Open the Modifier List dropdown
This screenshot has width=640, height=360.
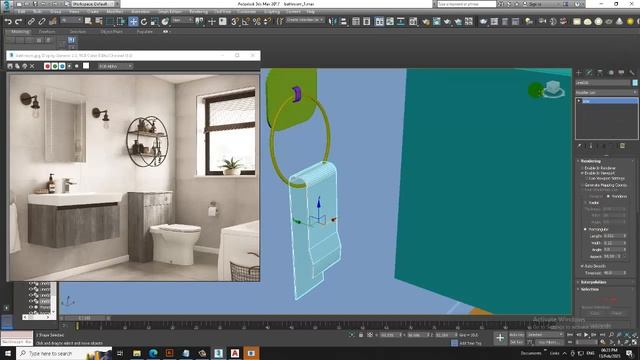(x=607, y=93)
